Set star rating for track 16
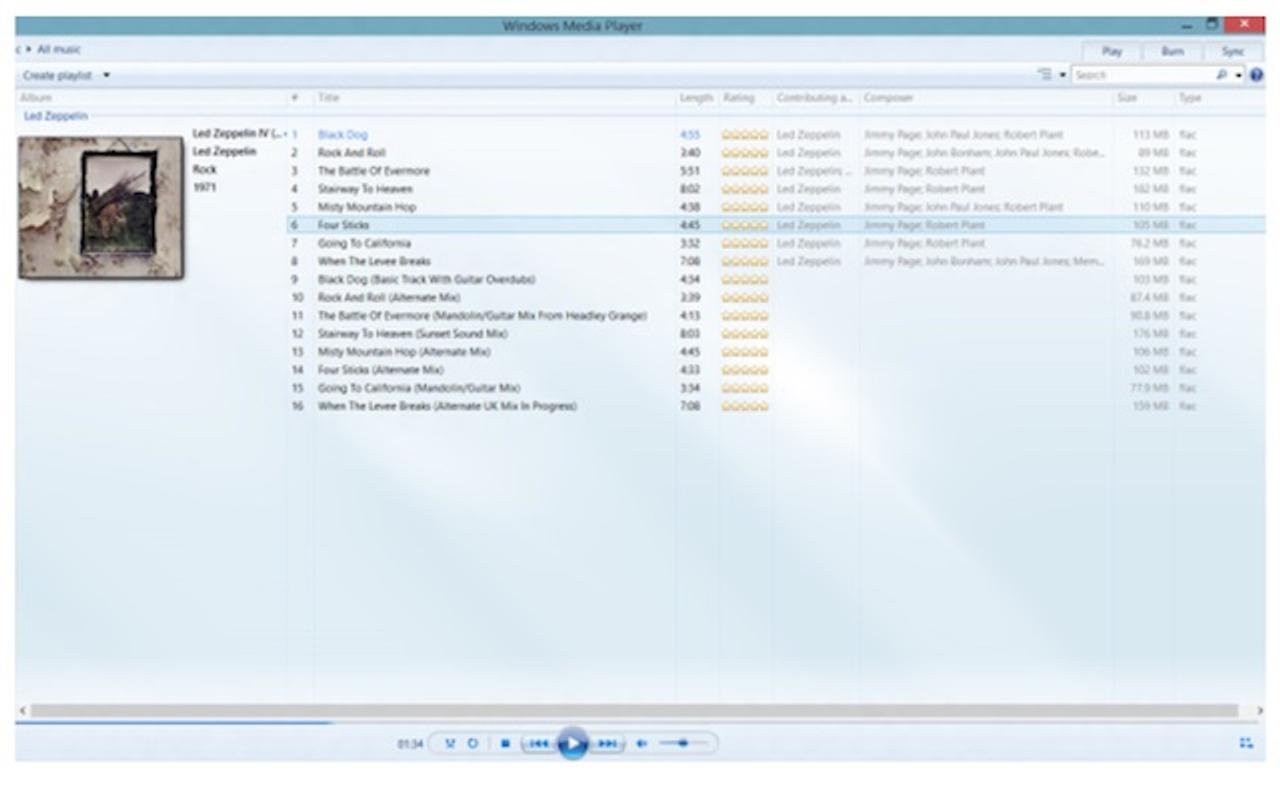 tap(745, 405)
